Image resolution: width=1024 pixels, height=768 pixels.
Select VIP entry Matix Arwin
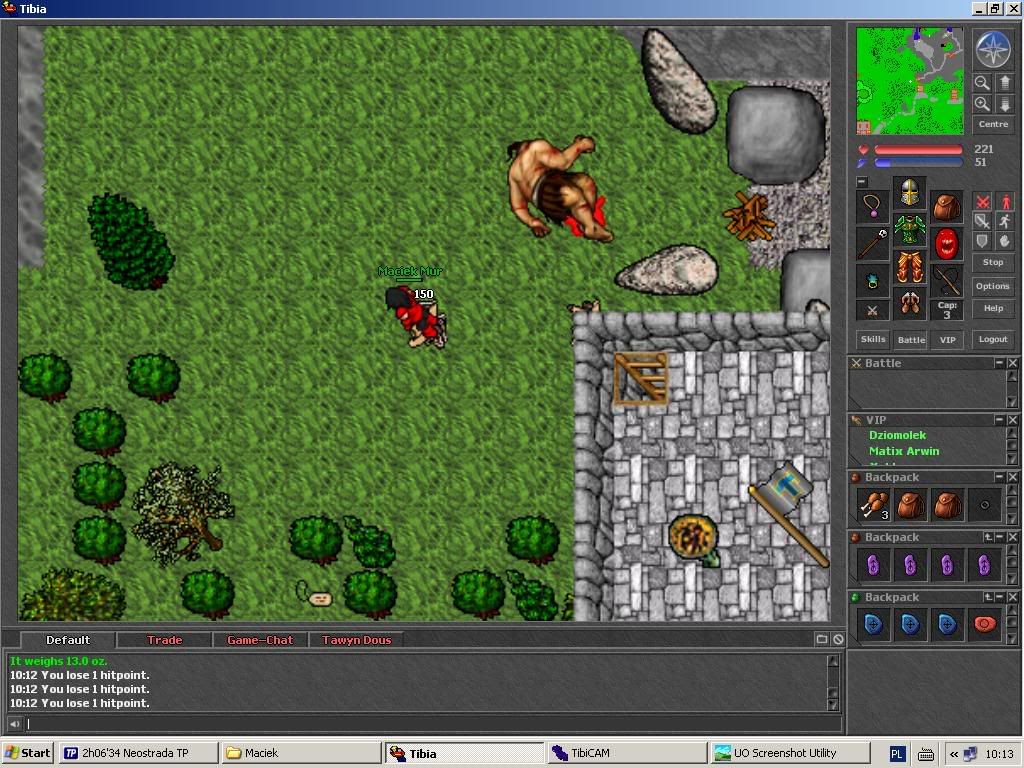pos(904,451)
